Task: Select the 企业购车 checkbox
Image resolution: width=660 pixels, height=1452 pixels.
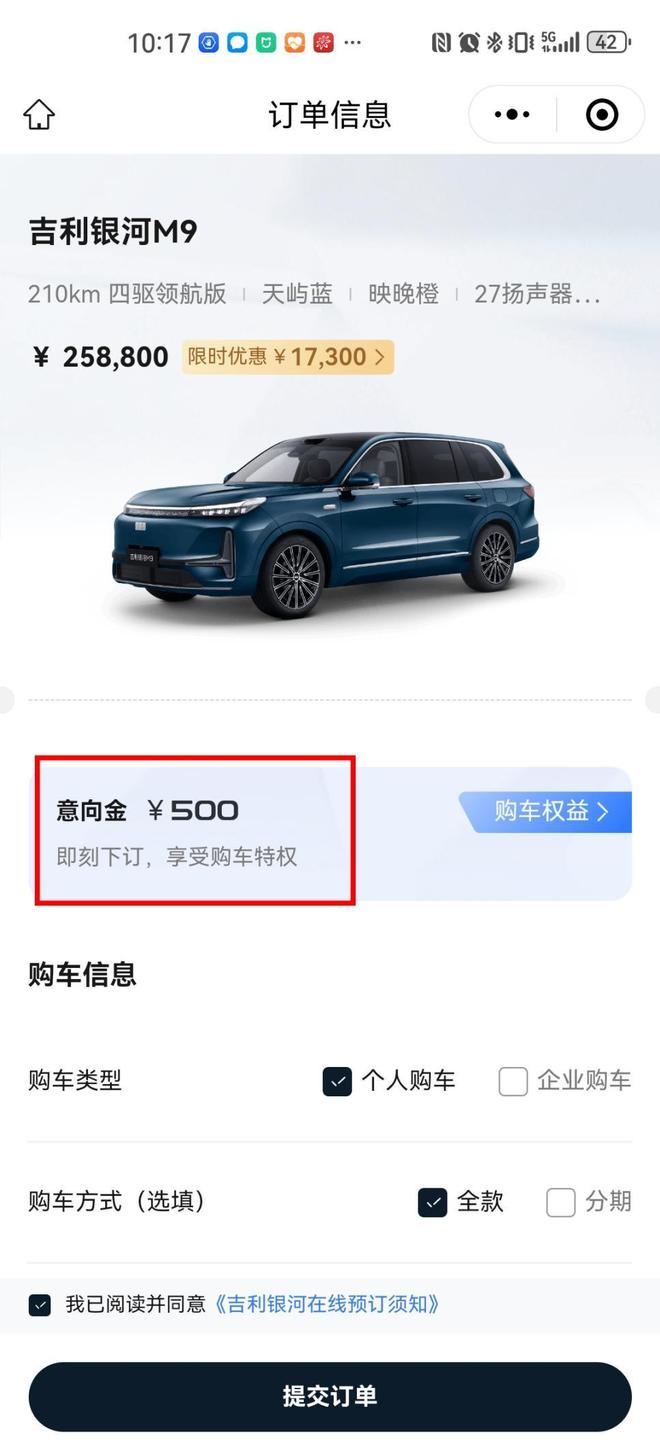Action: tap(513, 1081)
